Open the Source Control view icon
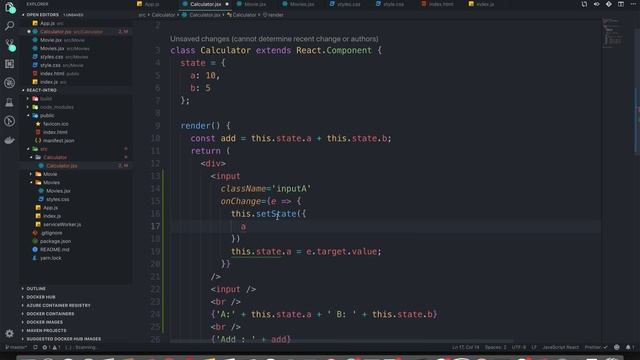640x360 pixels. 9,44
